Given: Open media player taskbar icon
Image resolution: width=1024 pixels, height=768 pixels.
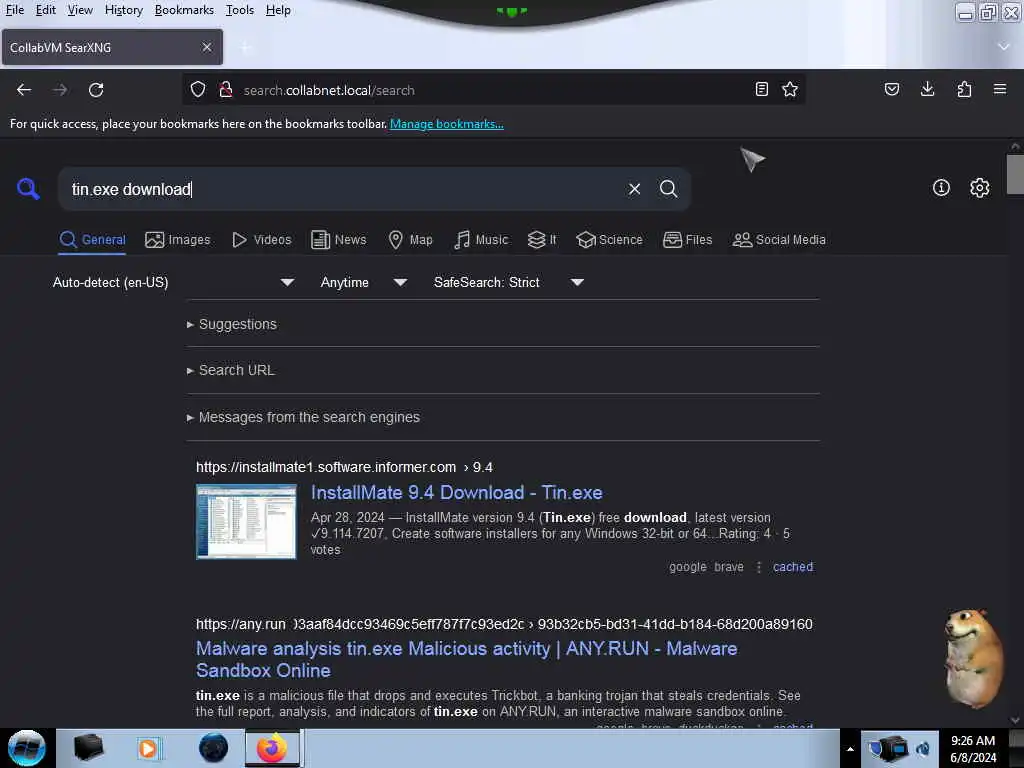Looking at the screenshot, I should click(148, 748).
